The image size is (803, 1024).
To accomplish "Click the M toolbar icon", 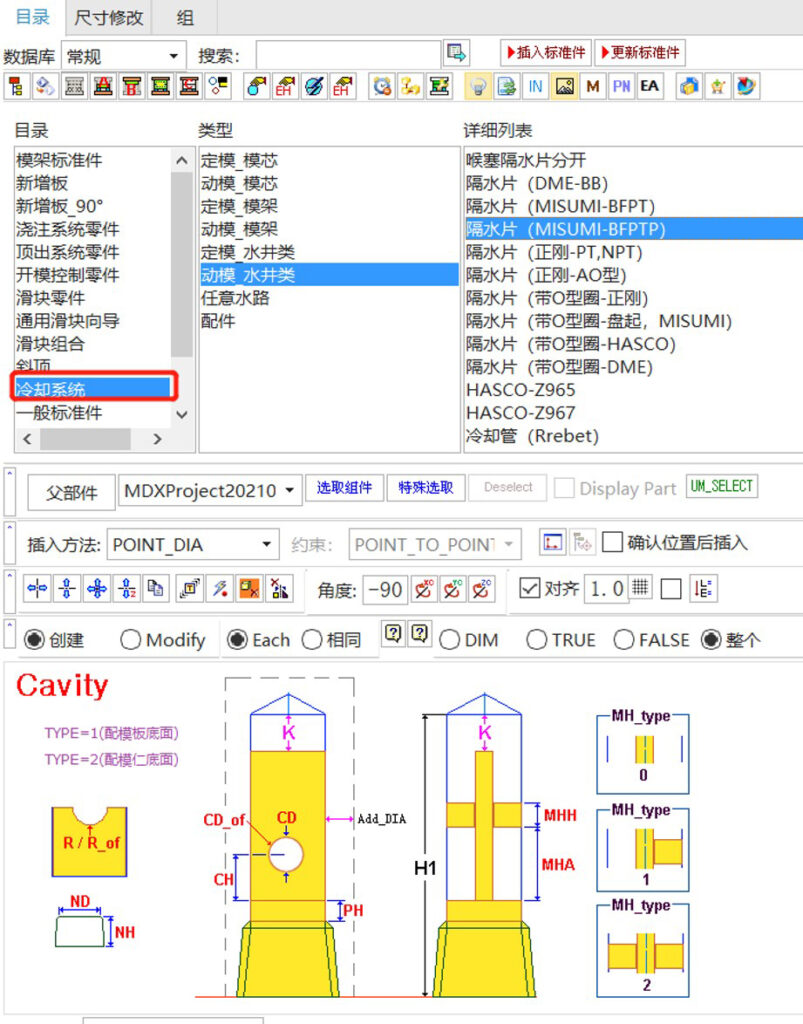I will tap(593, 86).
